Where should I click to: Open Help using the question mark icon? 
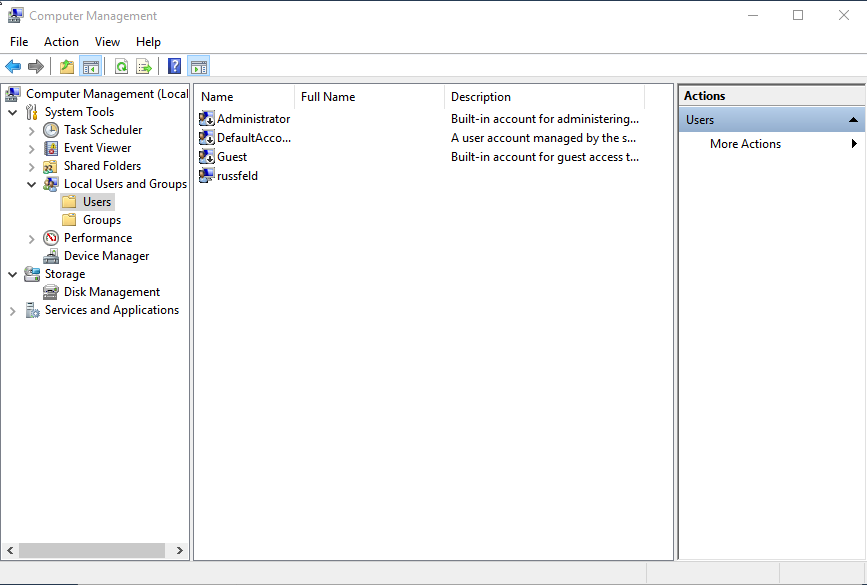[x=174, y=67]
